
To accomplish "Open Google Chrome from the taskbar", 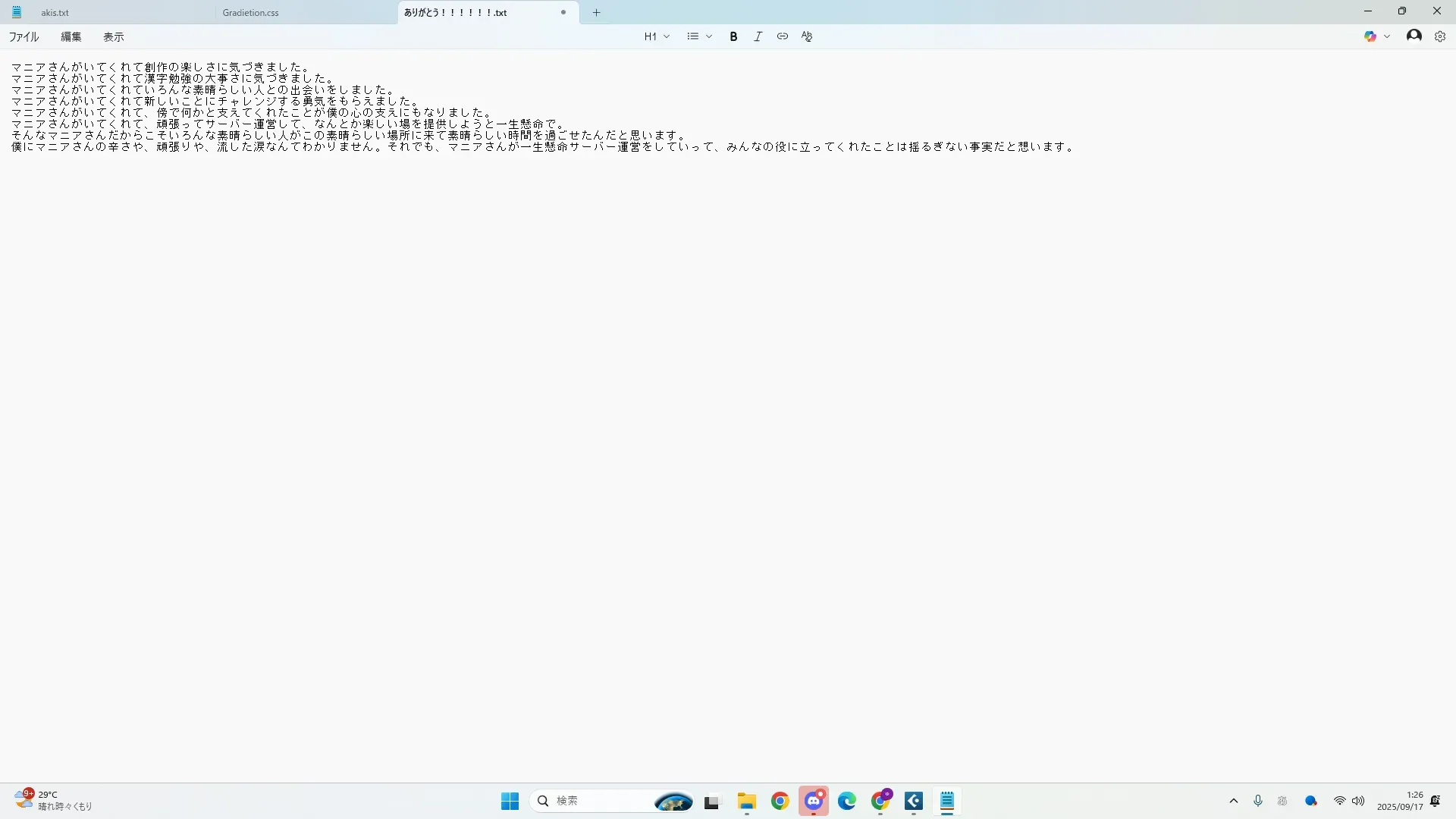I will click(780, 801).
